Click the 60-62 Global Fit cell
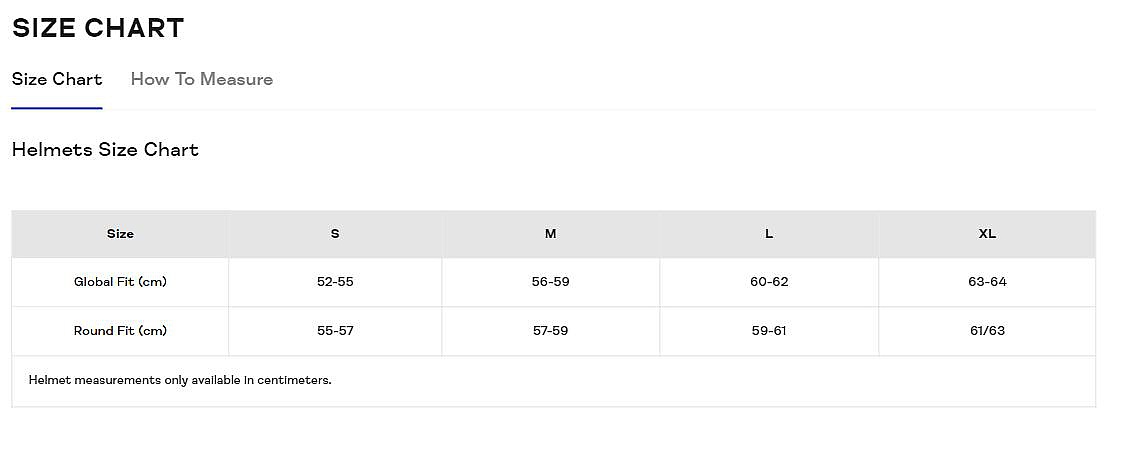This screenshot has height=456, width=1128. coord(769,282)
